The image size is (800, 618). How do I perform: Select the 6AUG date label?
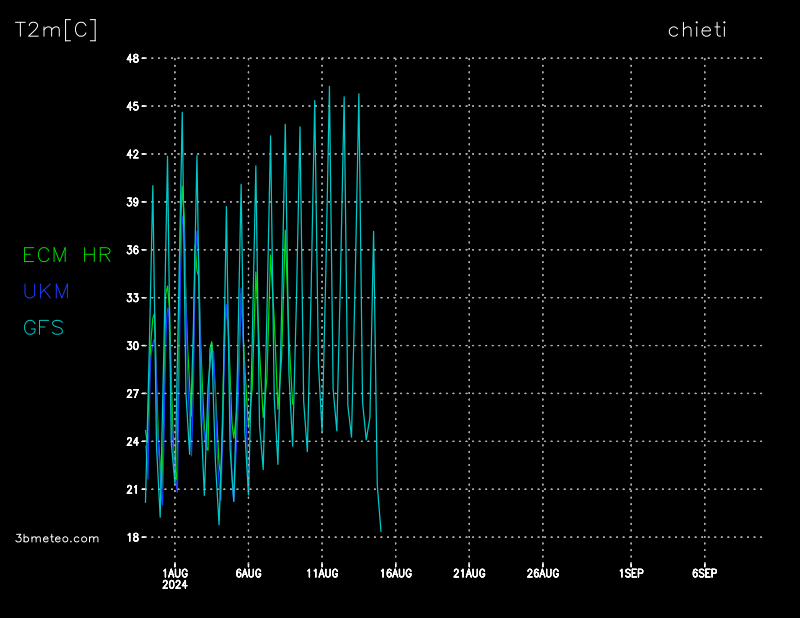click(x=248, y=573)
